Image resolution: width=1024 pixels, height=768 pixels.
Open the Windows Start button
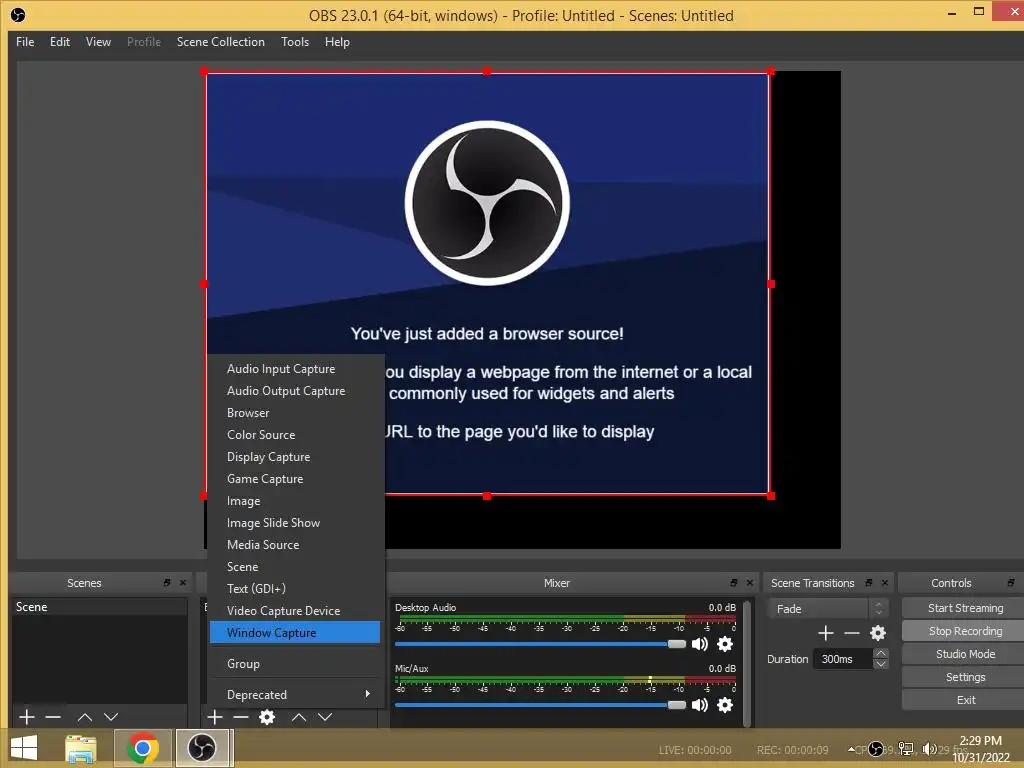coord(24,748)
